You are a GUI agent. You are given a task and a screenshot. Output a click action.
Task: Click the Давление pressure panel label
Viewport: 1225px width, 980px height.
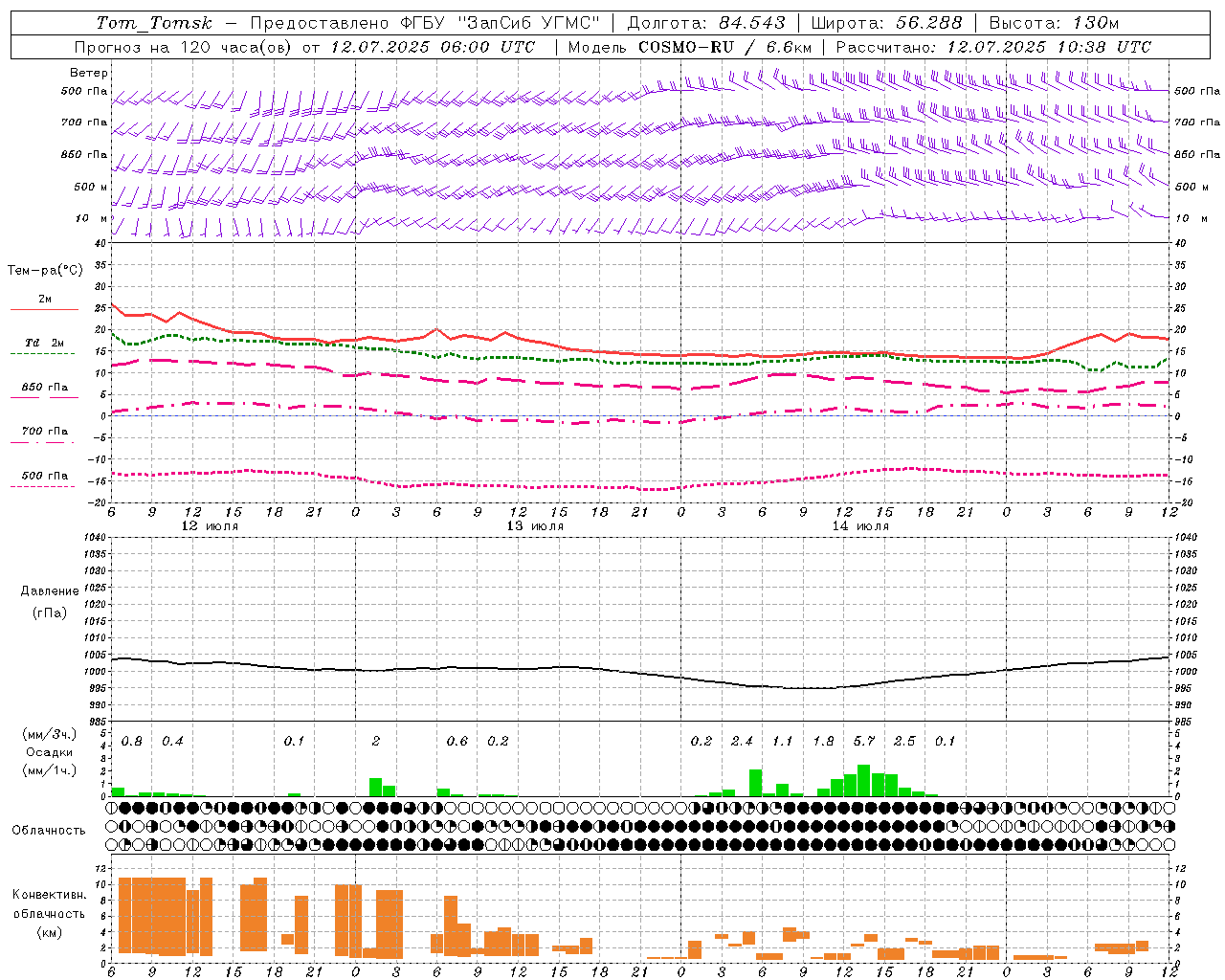50,591
